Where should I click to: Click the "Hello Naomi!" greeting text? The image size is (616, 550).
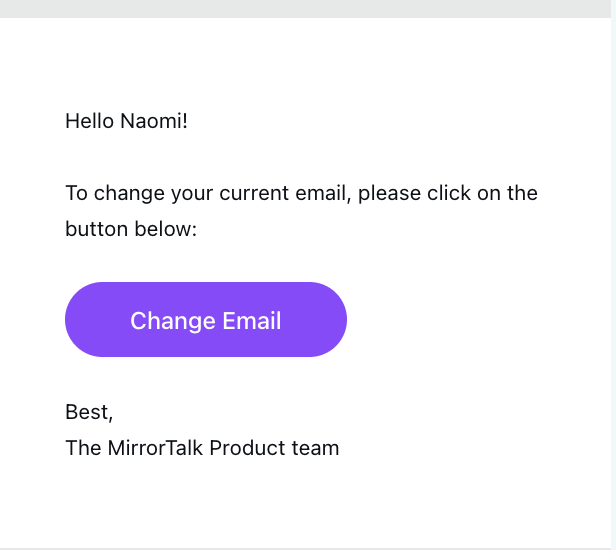pyautogui.click(x=126, y=122)
